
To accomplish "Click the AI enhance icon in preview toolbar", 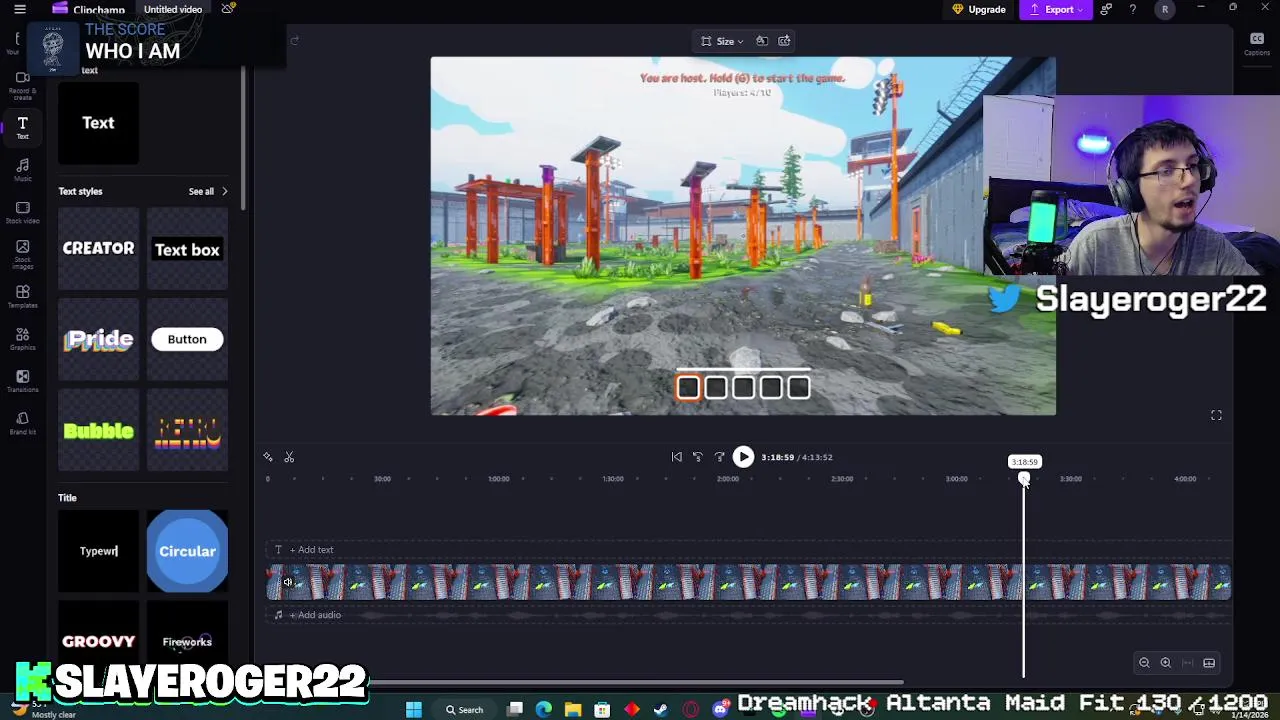I will point(784,41).
